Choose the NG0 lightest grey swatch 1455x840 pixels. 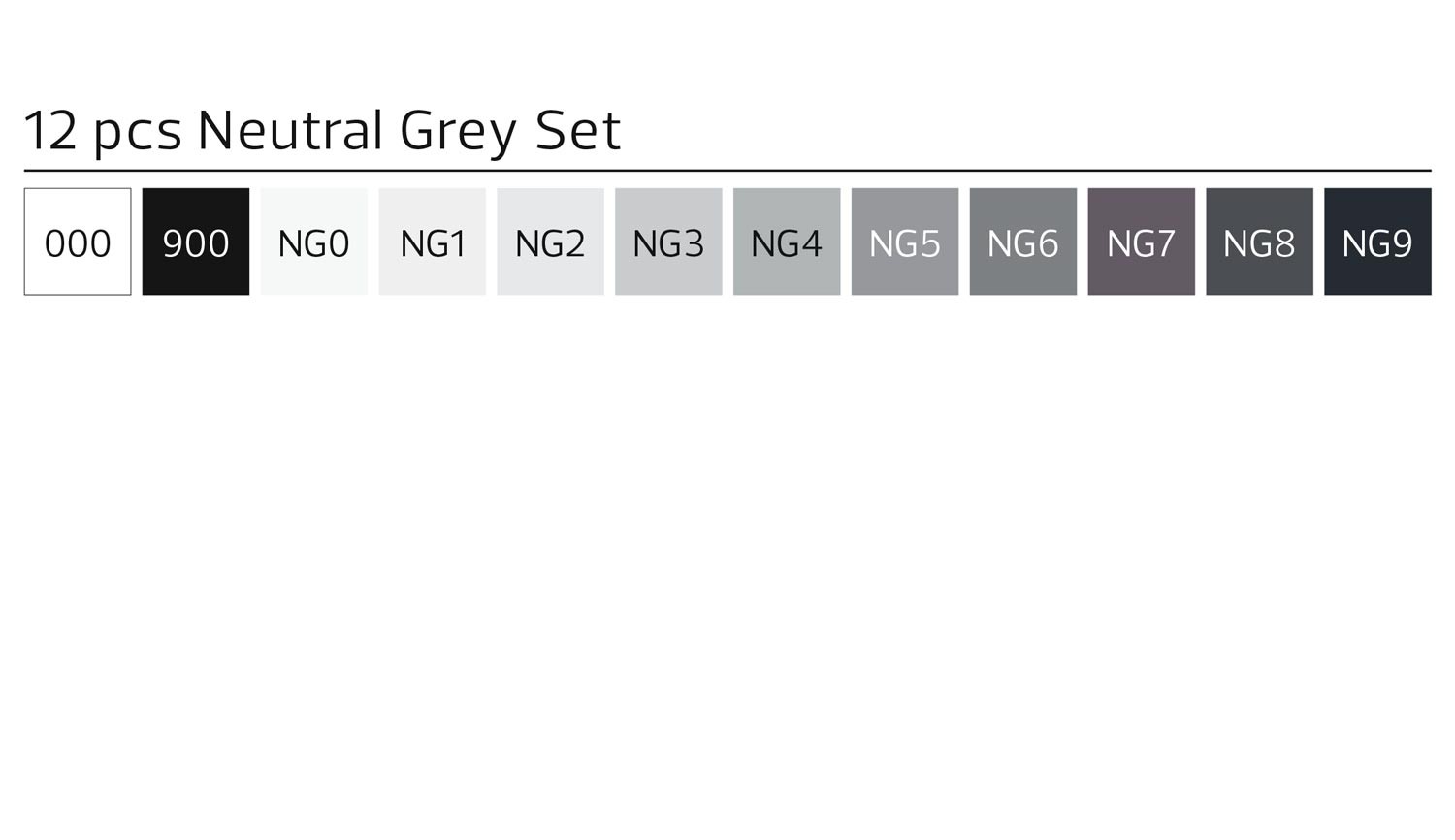pyautogui.click(x=314, y=242)
